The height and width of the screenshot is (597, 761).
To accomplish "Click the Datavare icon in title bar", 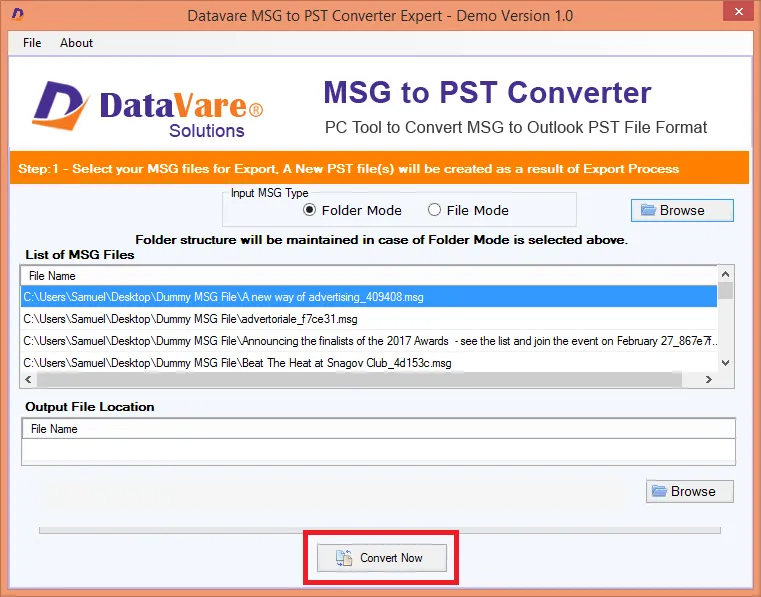I will (x=18, y=14).
